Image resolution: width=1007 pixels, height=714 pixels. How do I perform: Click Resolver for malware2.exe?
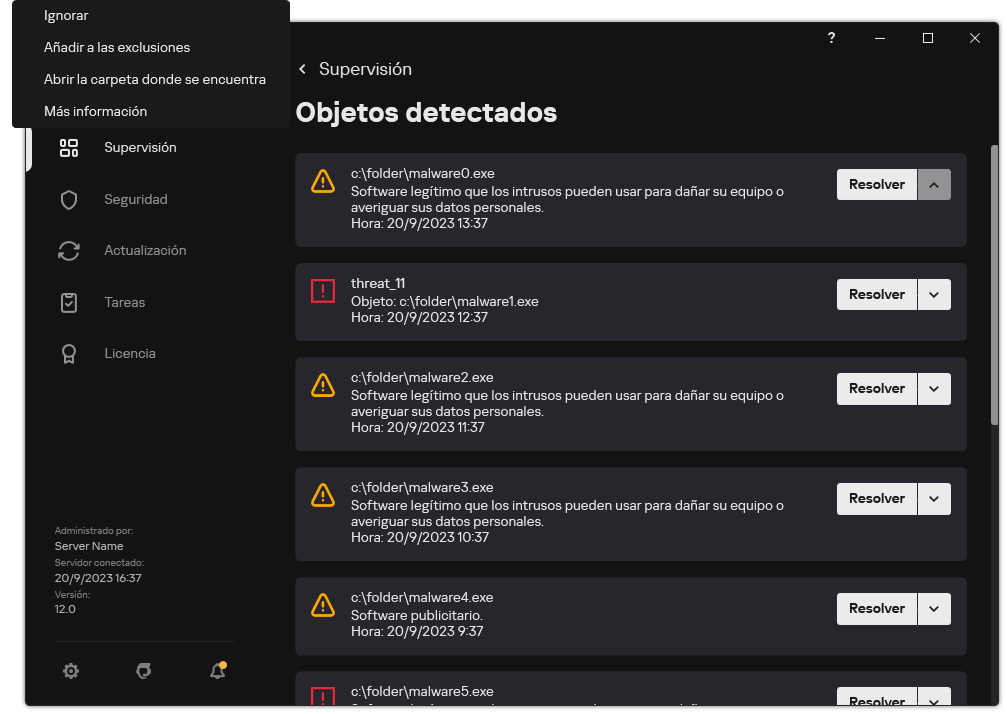tap(876, 388)
